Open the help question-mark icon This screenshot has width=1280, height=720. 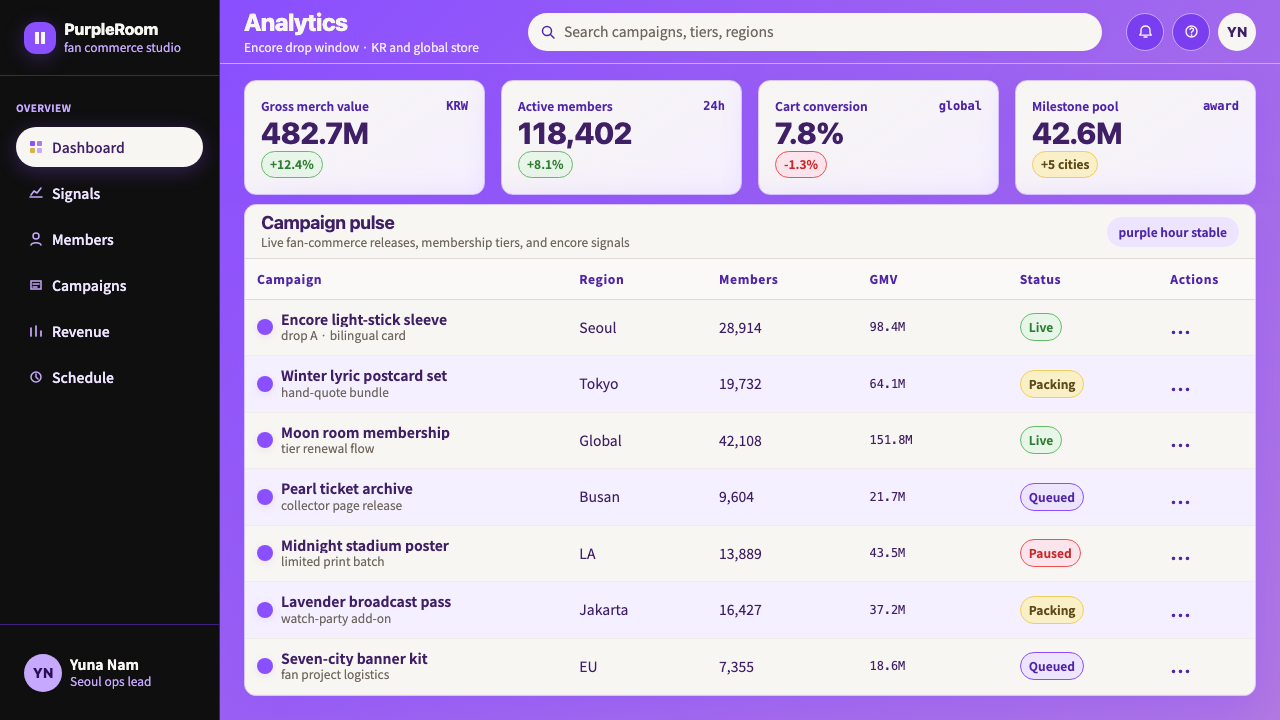[1191, 32]
